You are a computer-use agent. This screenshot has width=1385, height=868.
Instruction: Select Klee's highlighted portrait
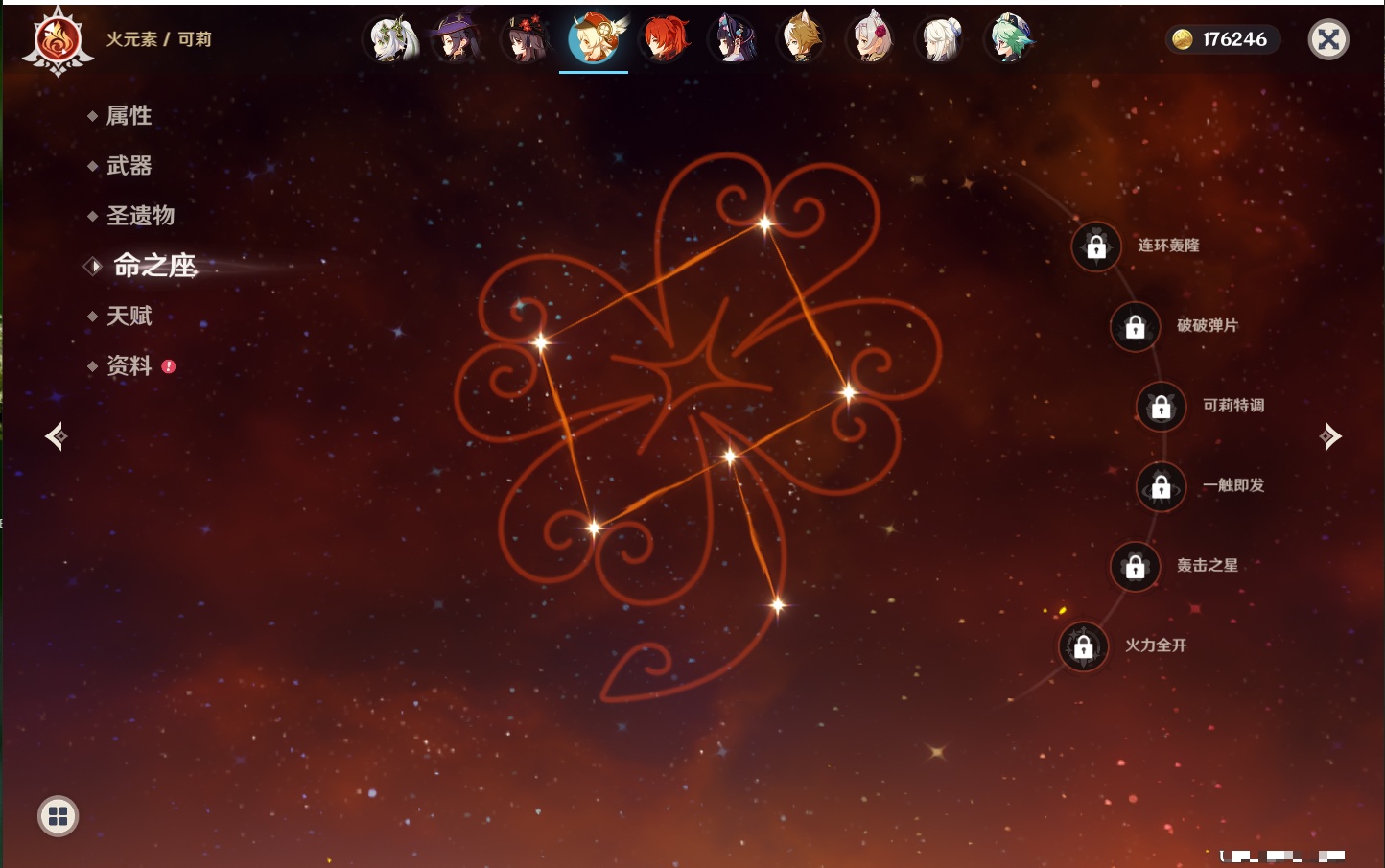click(594, 40)
